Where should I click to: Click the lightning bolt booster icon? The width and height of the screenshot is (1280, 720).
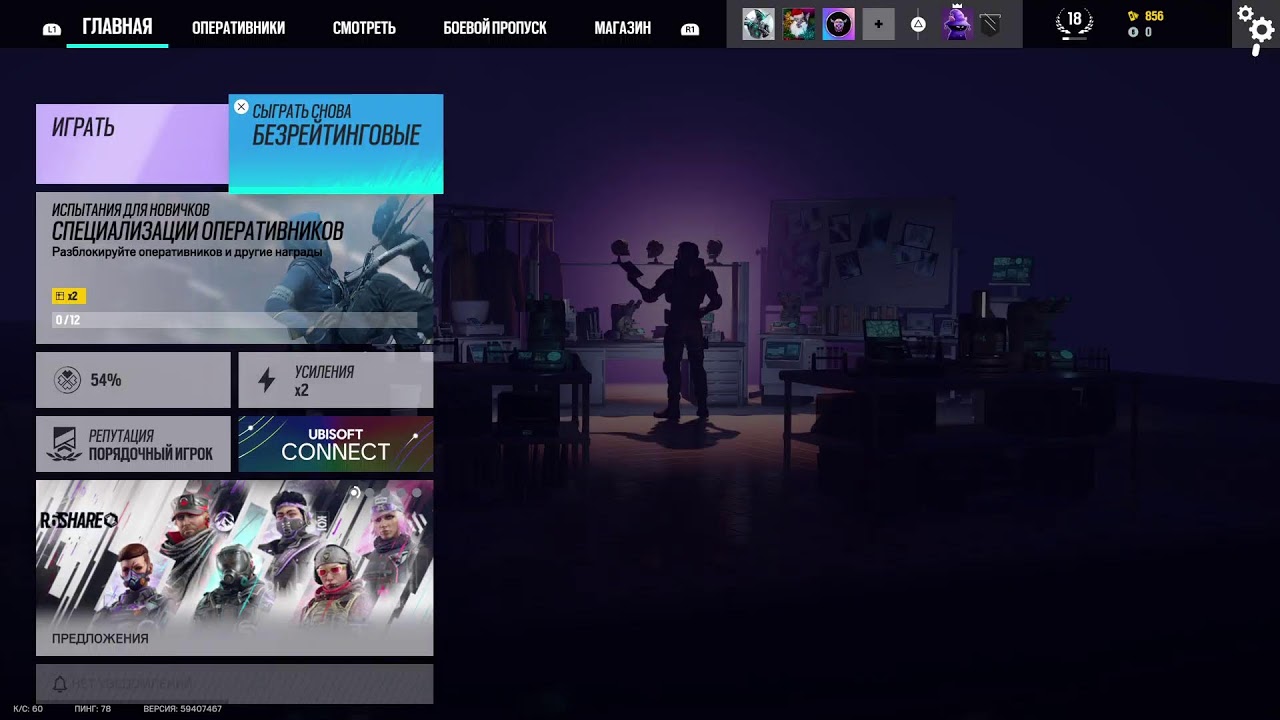[x=266, y=380]
